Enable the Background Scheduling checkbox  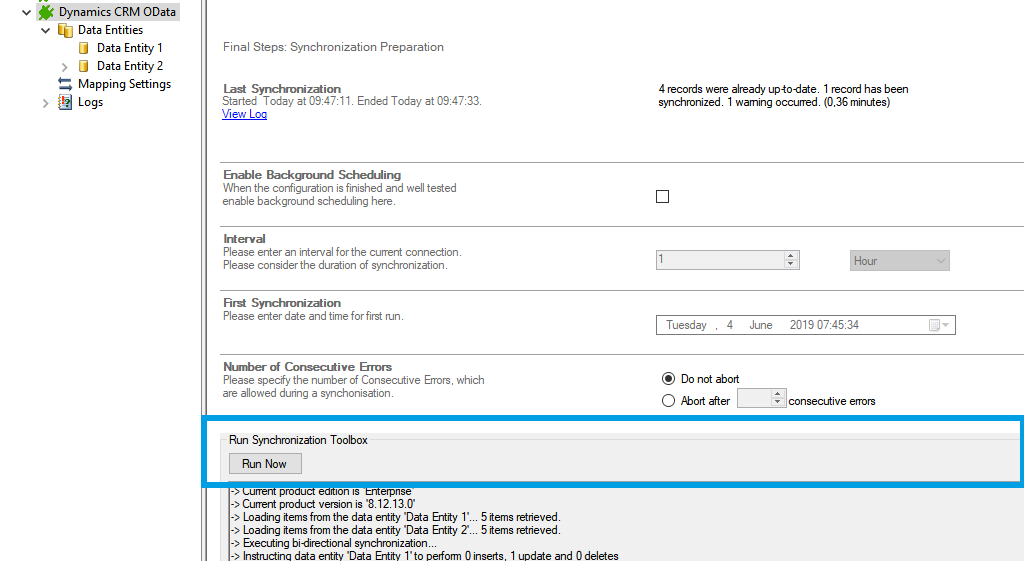[x=662, y=196]
